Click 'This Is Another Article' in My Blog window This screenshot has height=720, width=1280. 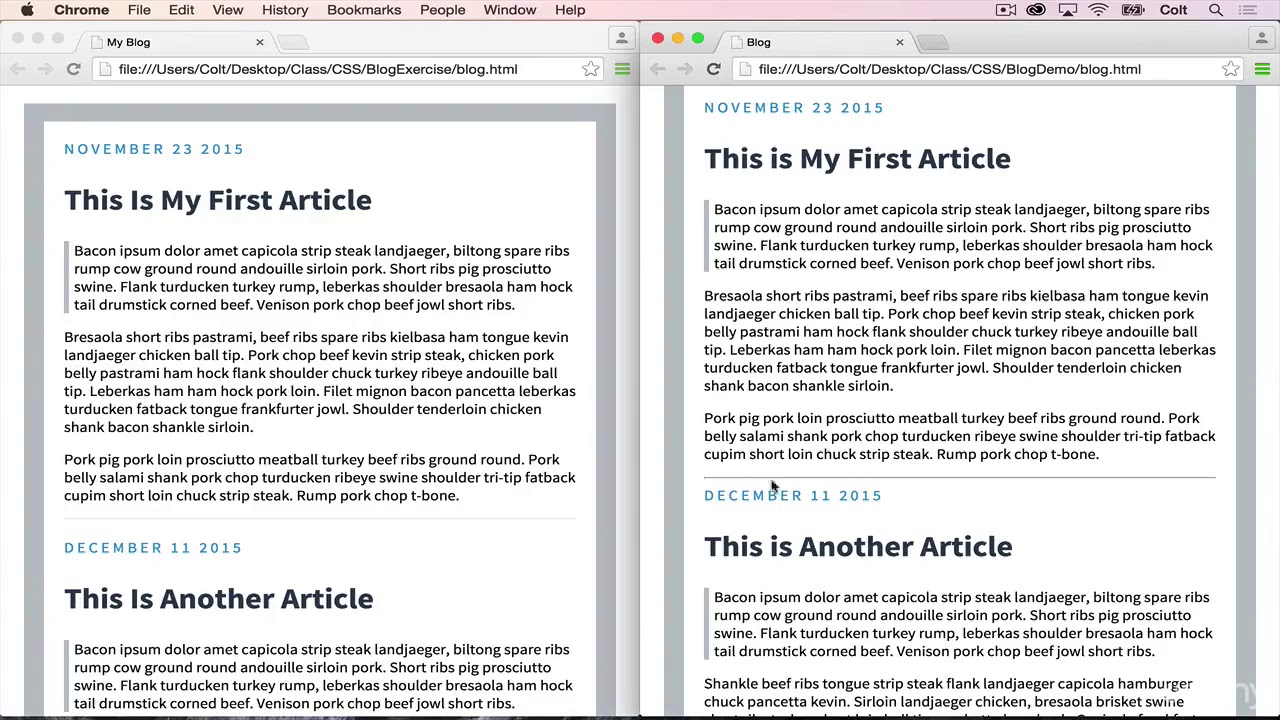219,599
